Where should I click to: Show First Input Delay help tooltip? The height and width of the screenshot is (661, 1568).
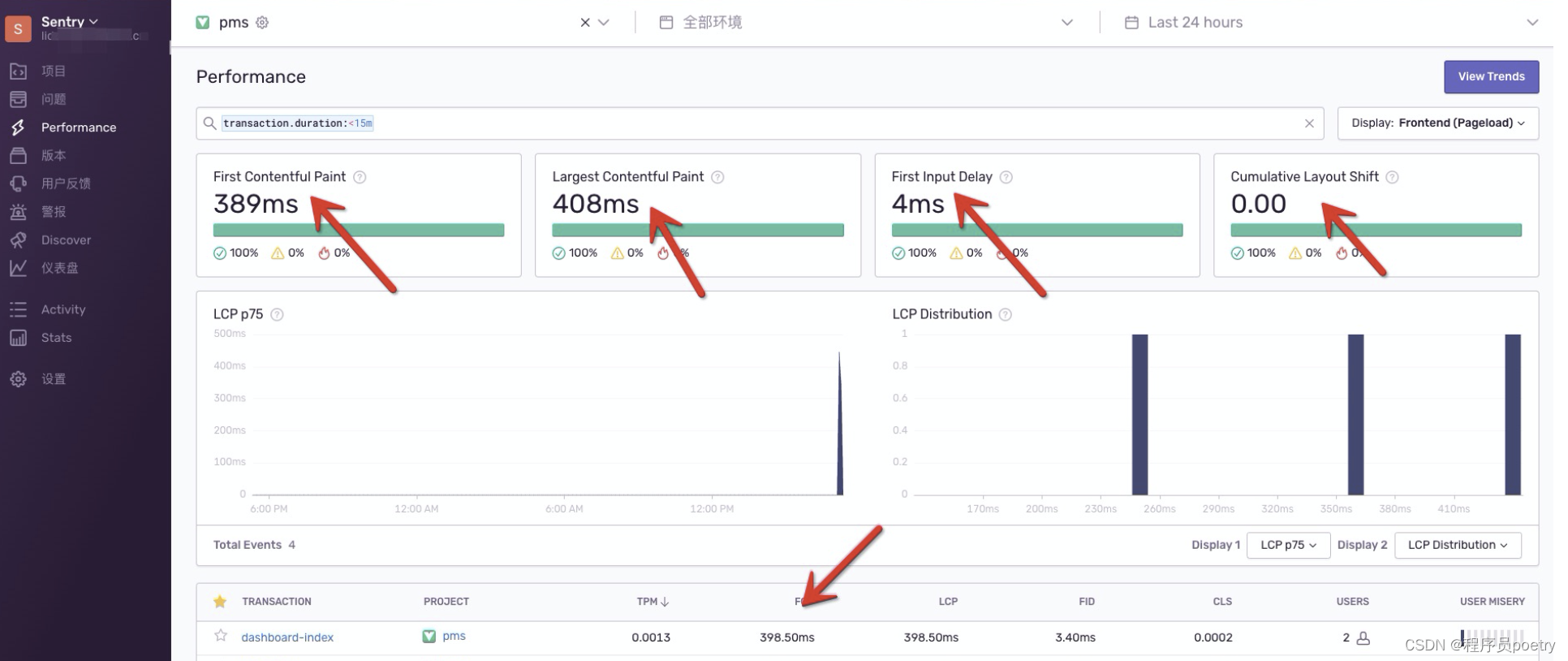coord(1006,177)
